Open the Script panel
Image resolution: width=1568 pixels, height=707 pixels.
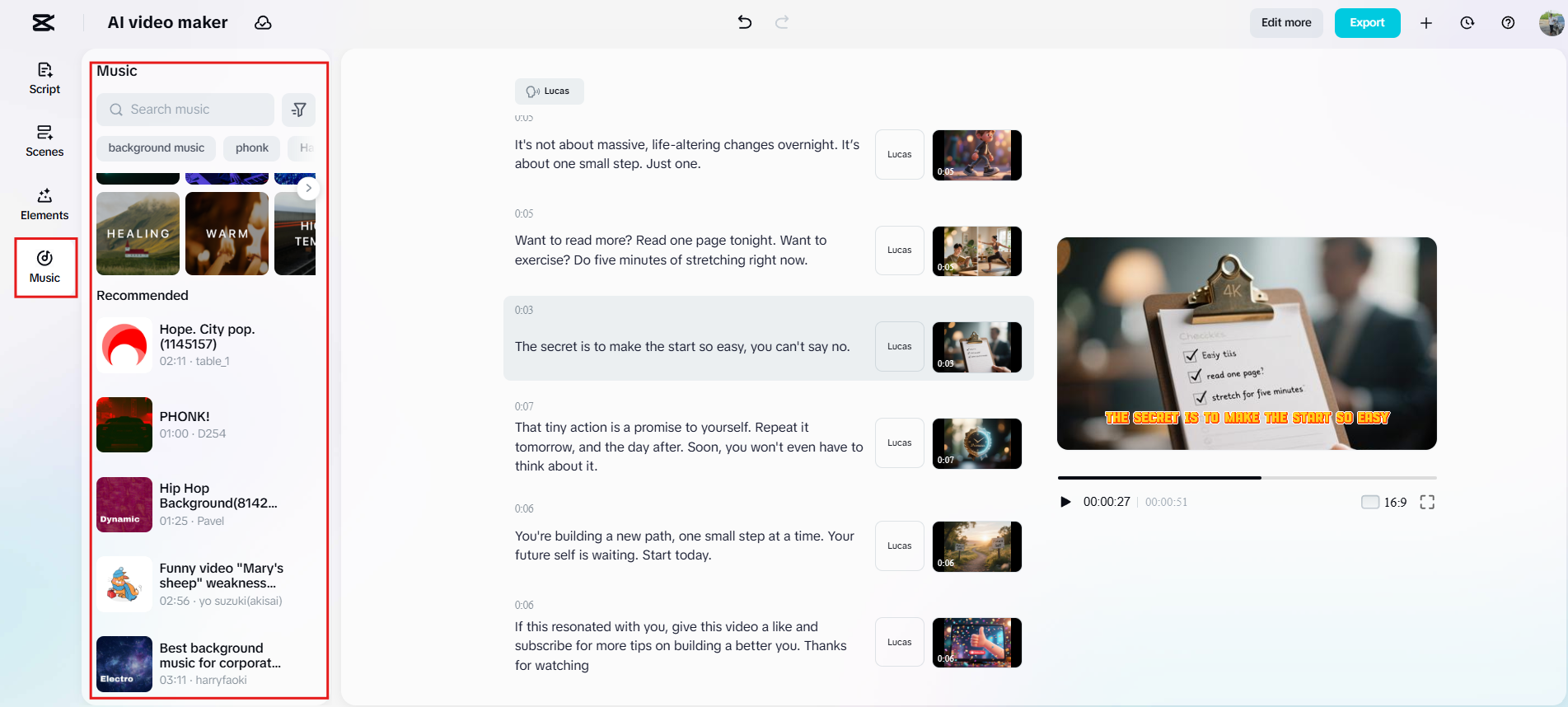[x=44, y=78]
